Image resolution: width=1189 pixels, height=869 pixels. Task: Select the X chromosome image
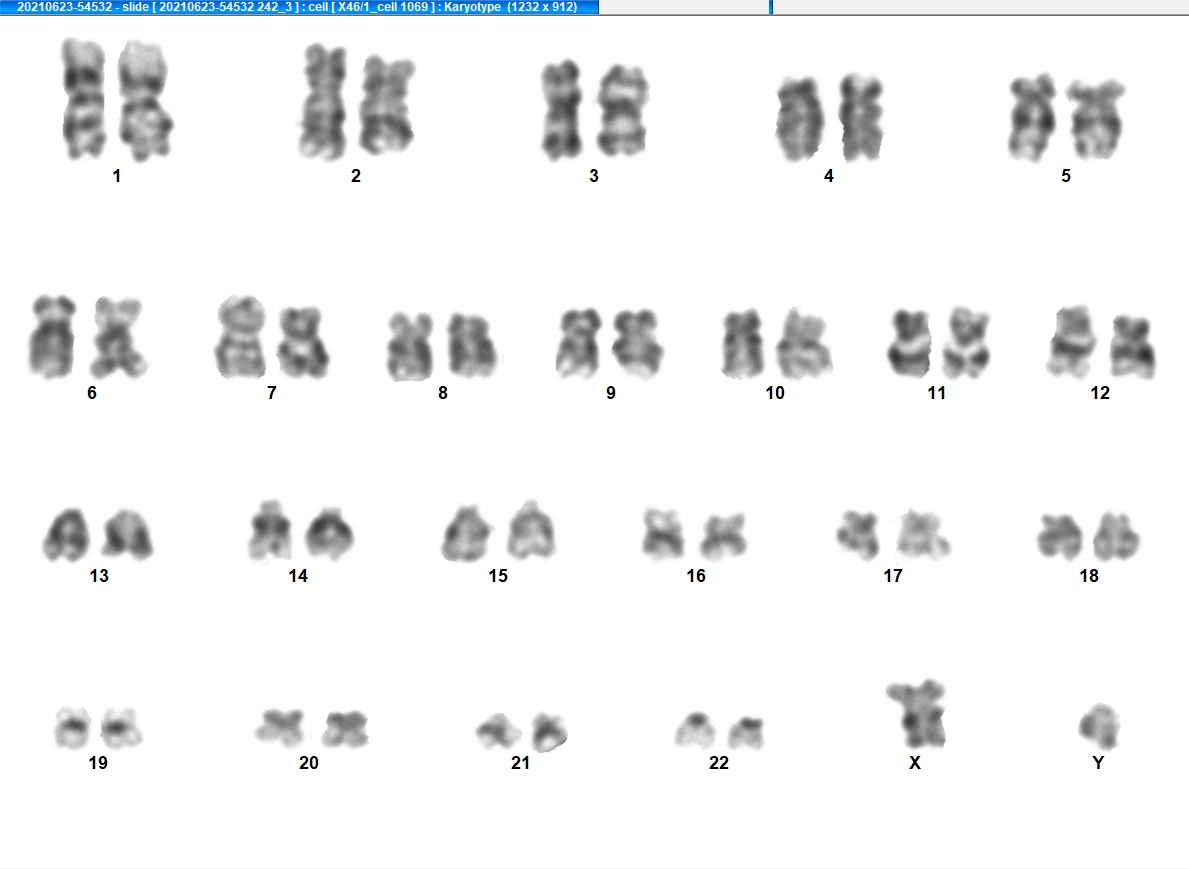click(916, 714)
